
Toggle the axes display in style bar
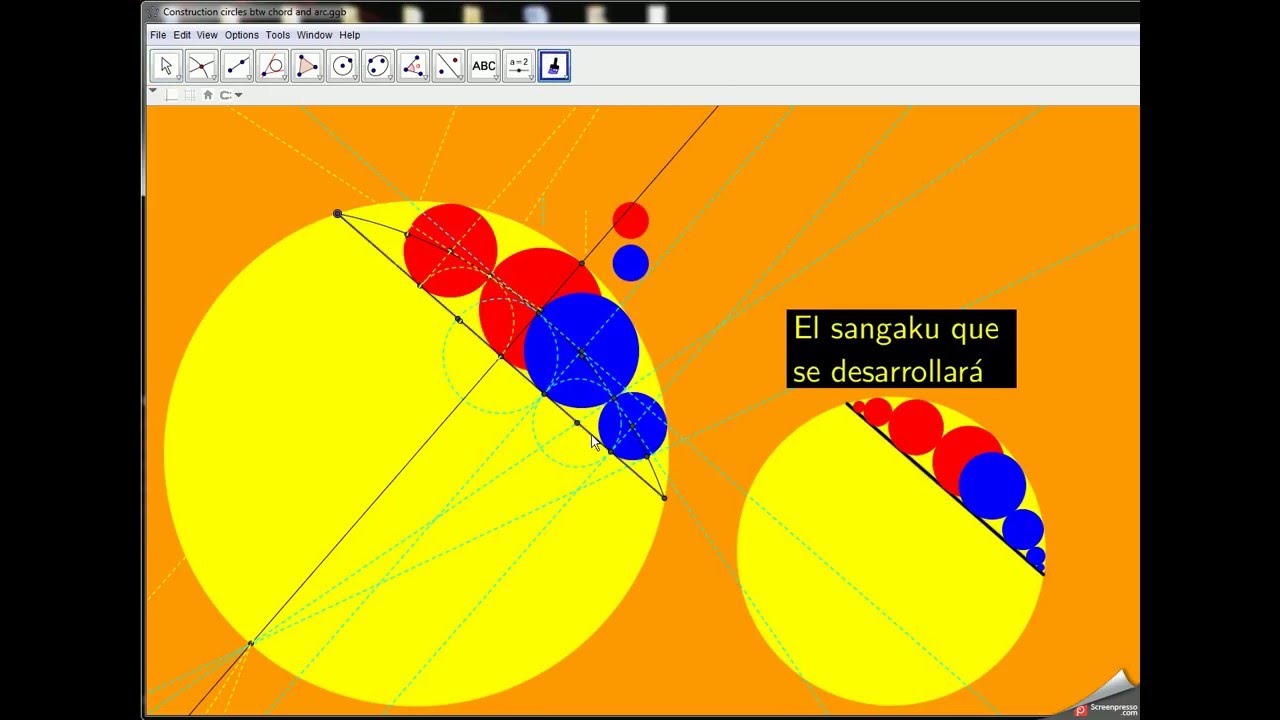(171, 95)
